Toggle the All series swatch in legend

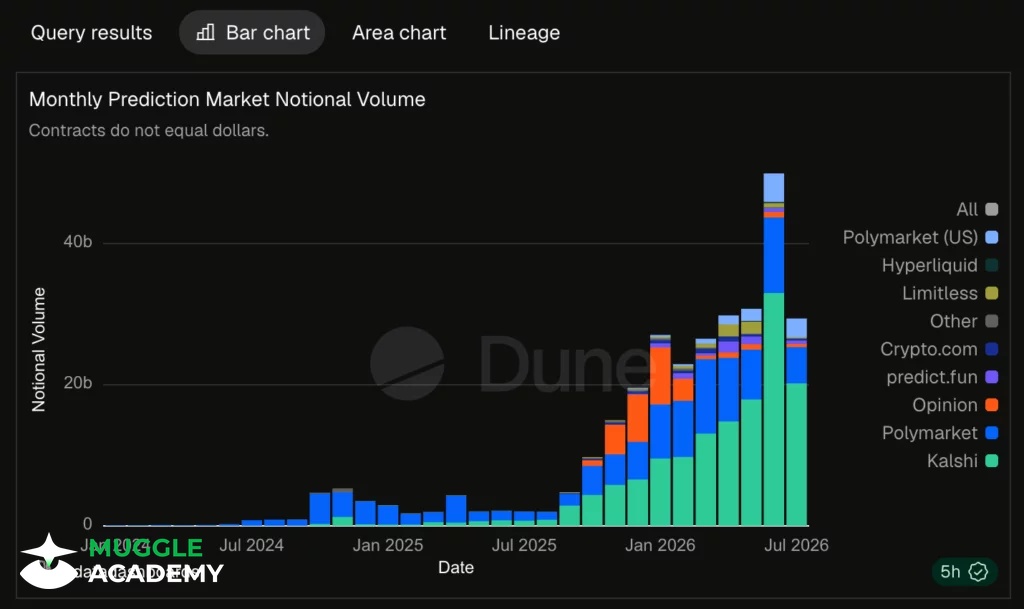991,210
